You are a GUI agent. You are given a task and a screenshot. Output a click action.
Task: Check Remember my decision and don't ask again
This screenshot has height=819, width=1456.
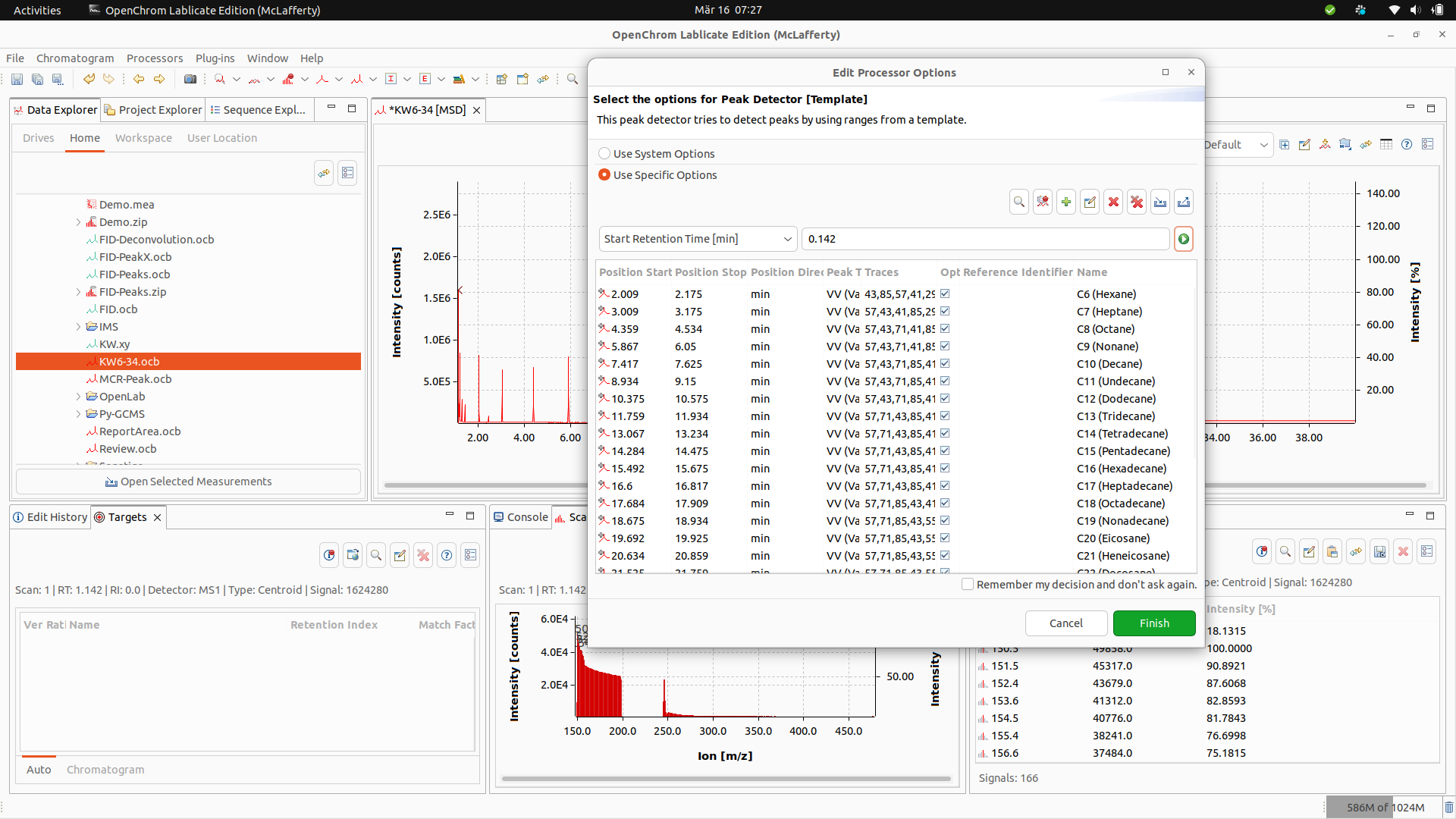(968, 584)
